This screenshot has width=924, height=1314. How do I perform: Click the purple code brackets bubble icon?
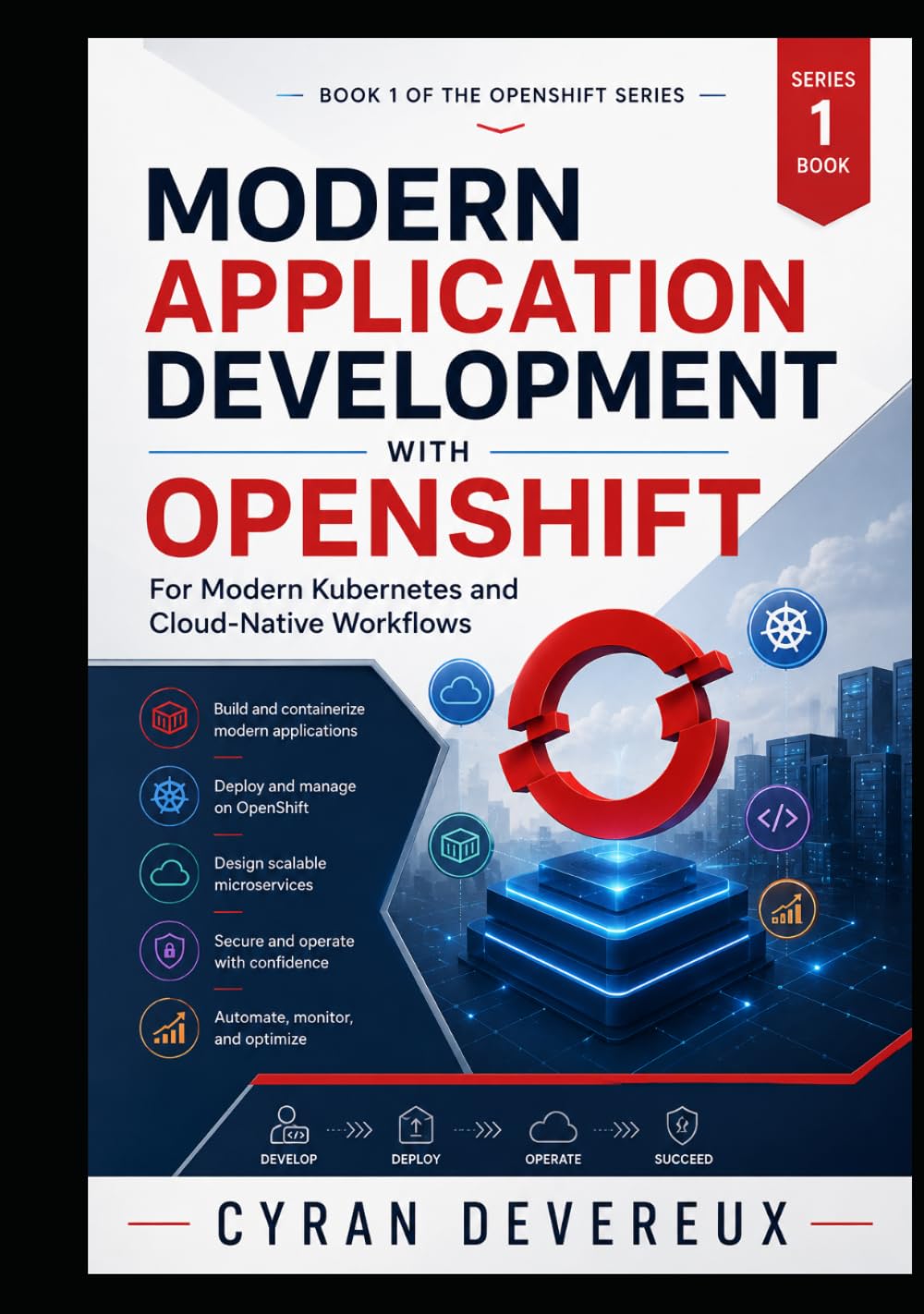coord(778,818)
